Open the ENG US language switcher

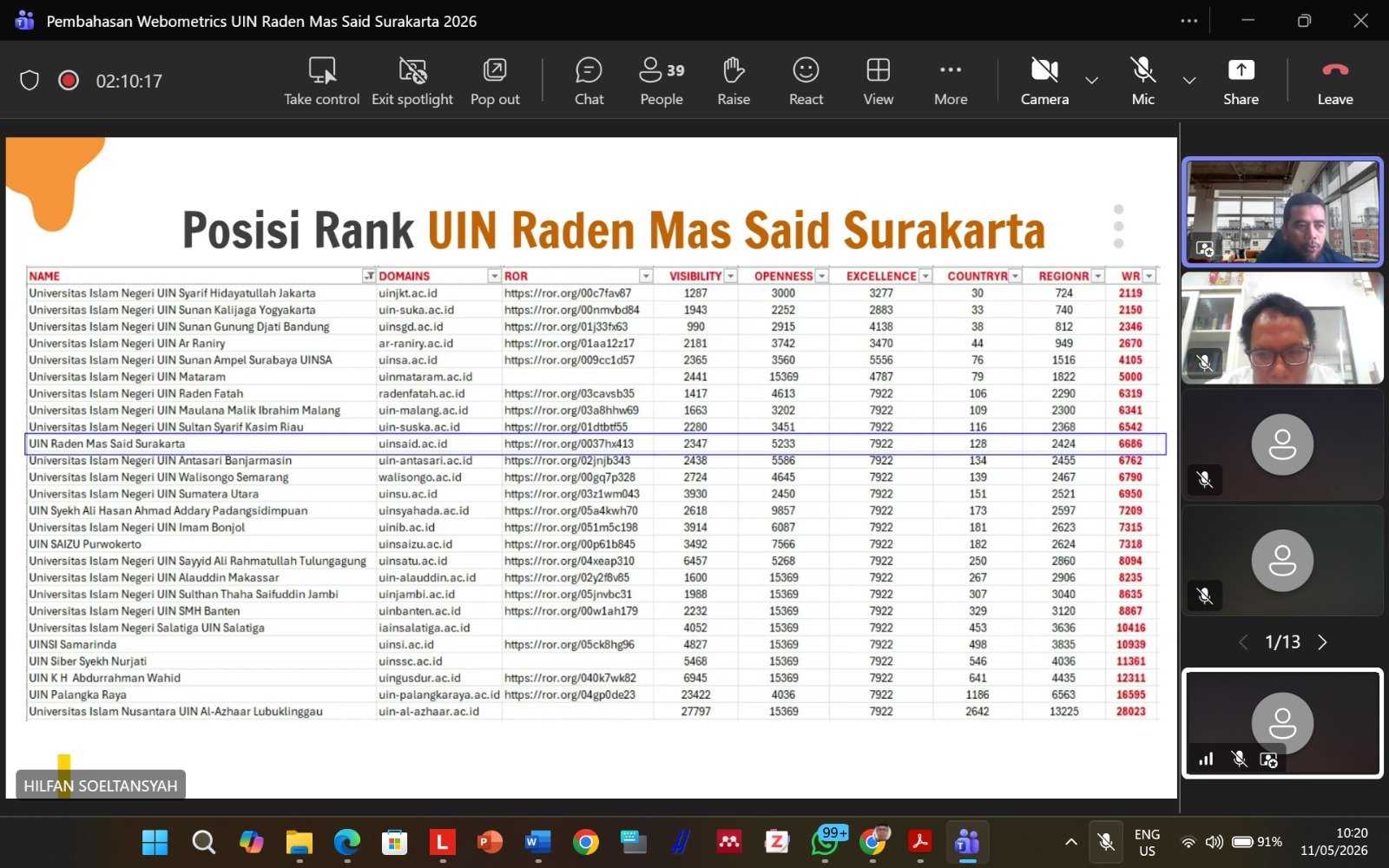click(x=1147, y=842)
